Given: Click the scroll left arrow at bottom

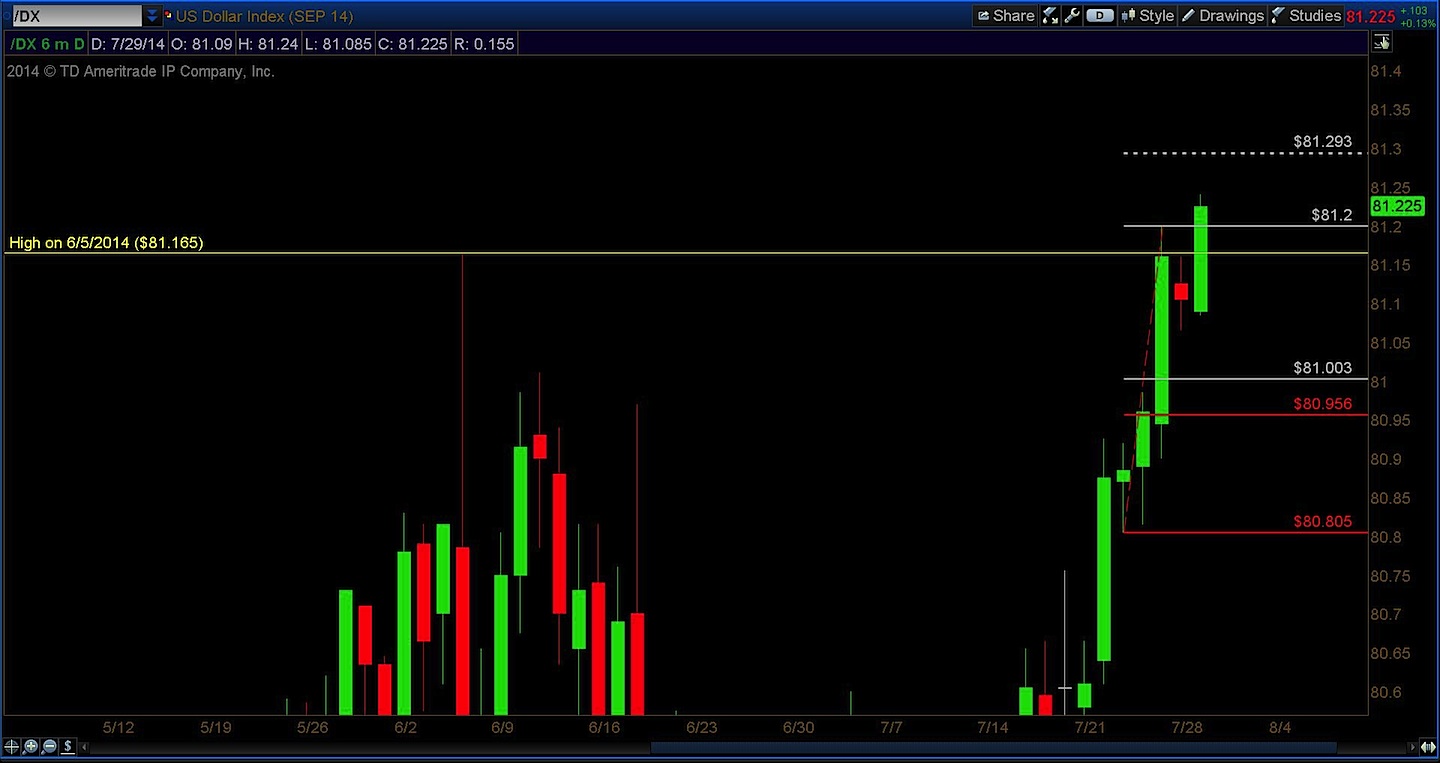Looking at the screenshot, I should (84, 747).
